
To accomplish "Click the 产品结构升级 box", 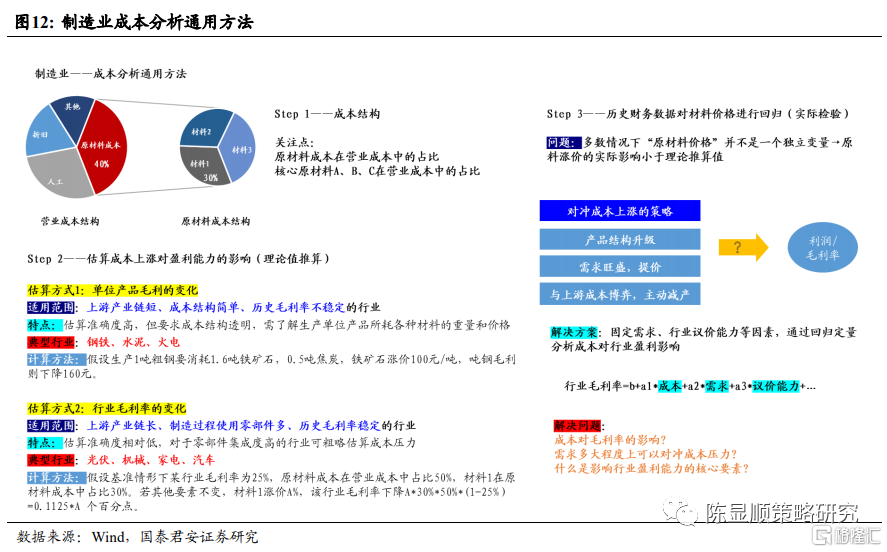I will [619, 240].
